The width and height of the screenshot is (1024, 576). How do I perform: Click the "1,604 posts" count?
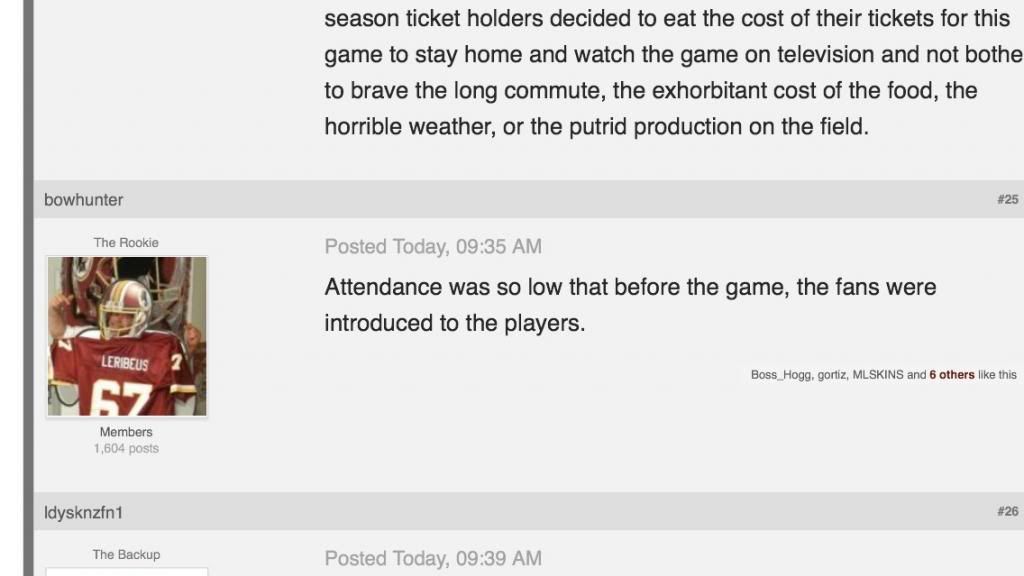click(126, 449)
